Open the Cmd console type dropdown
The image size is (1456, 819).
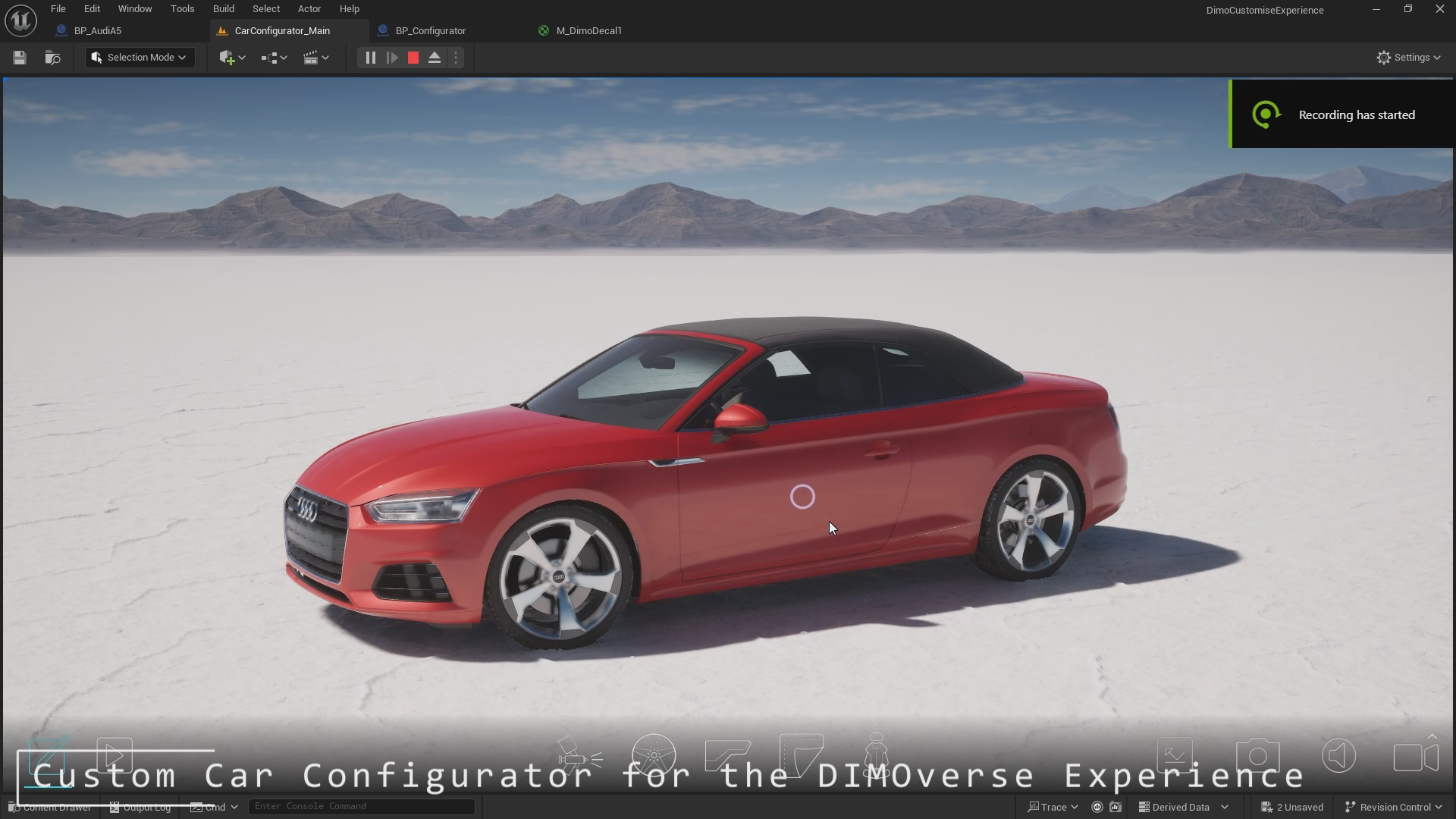pyautogui.click(x=215, y=807)
